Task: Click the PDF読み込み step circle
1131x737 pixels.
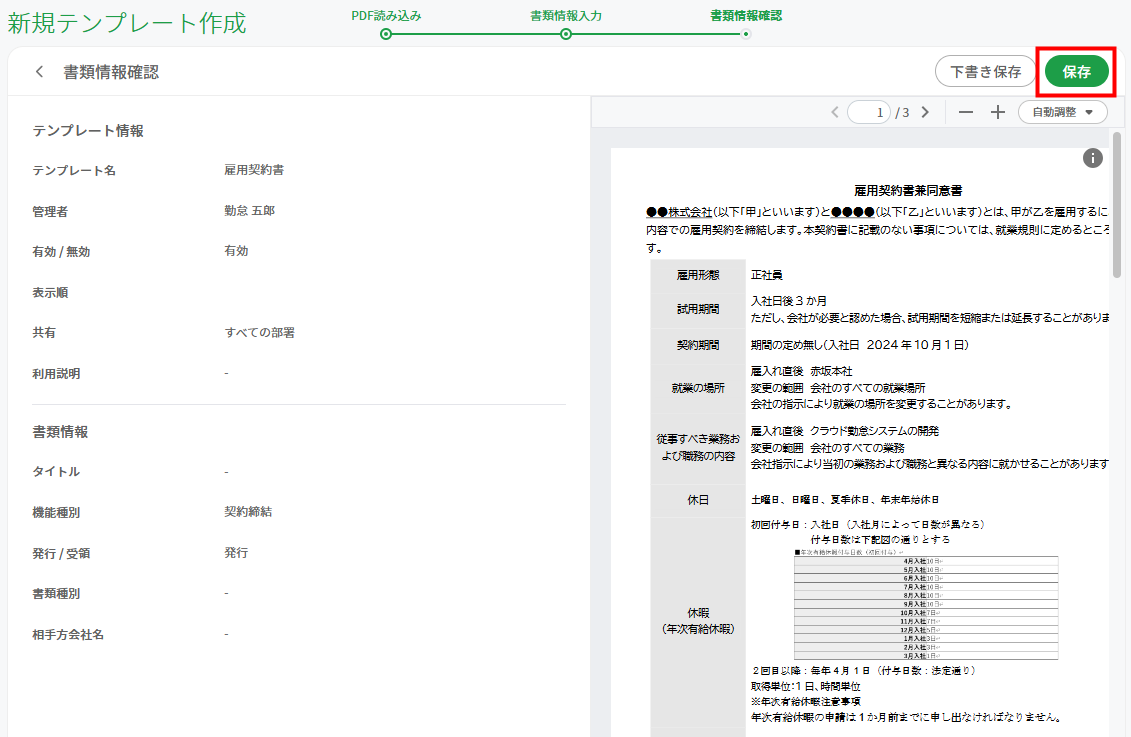Action: point(386,34)
